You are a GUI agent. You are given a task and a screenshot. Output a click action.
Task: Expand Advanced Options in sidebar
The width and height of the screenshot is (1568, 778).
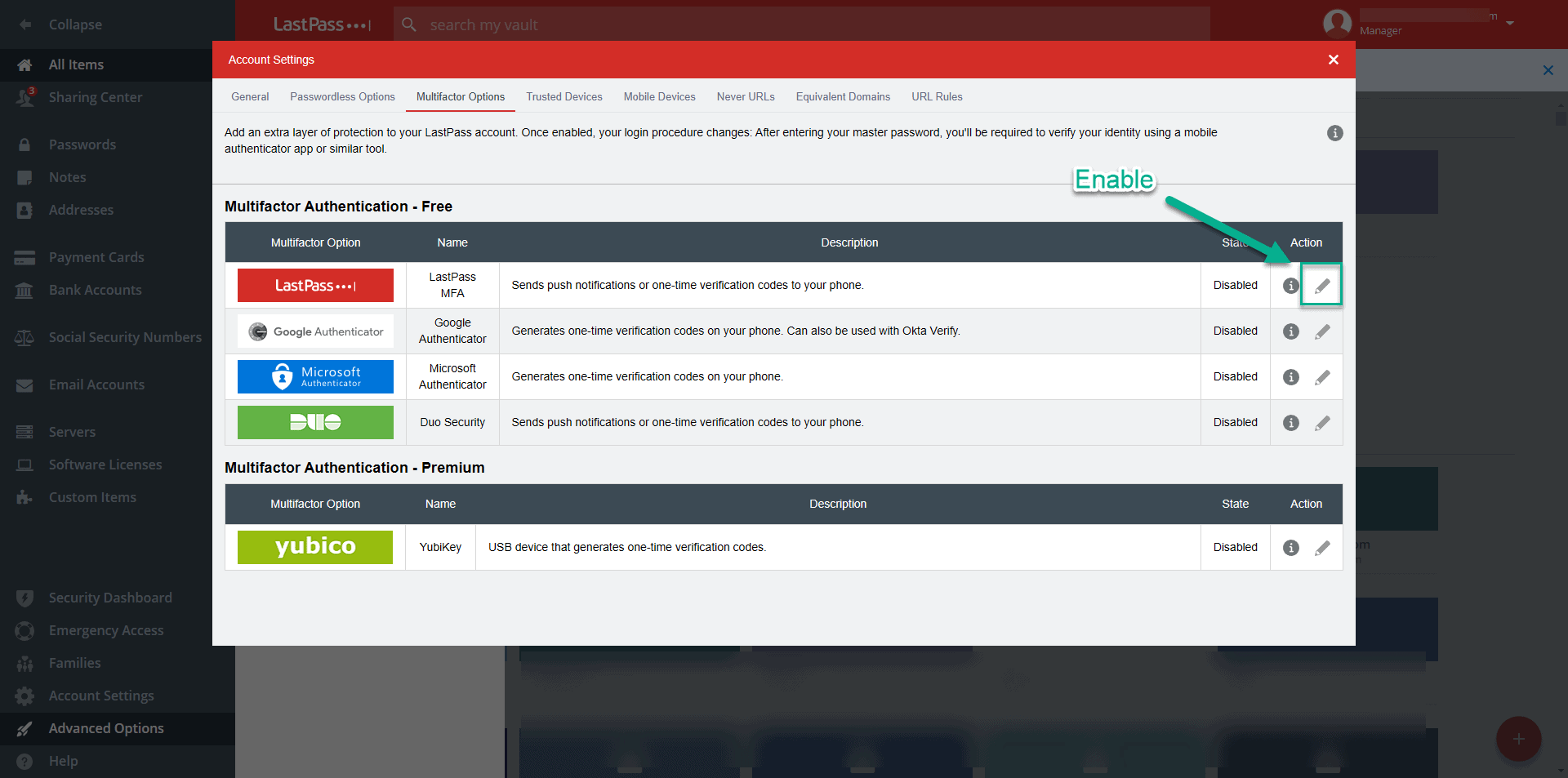click(x=118, y=728)
